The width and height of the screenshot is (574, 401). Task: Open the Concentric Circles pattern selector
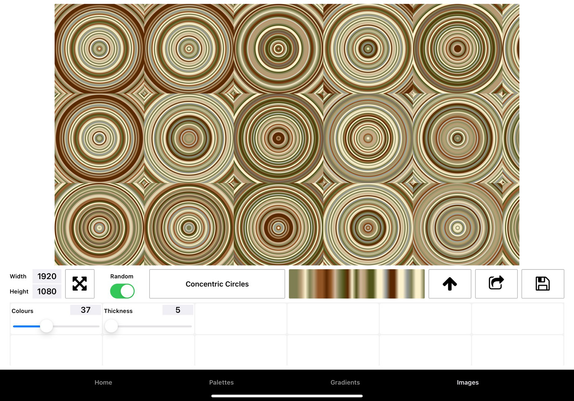(x=217, y=284)
